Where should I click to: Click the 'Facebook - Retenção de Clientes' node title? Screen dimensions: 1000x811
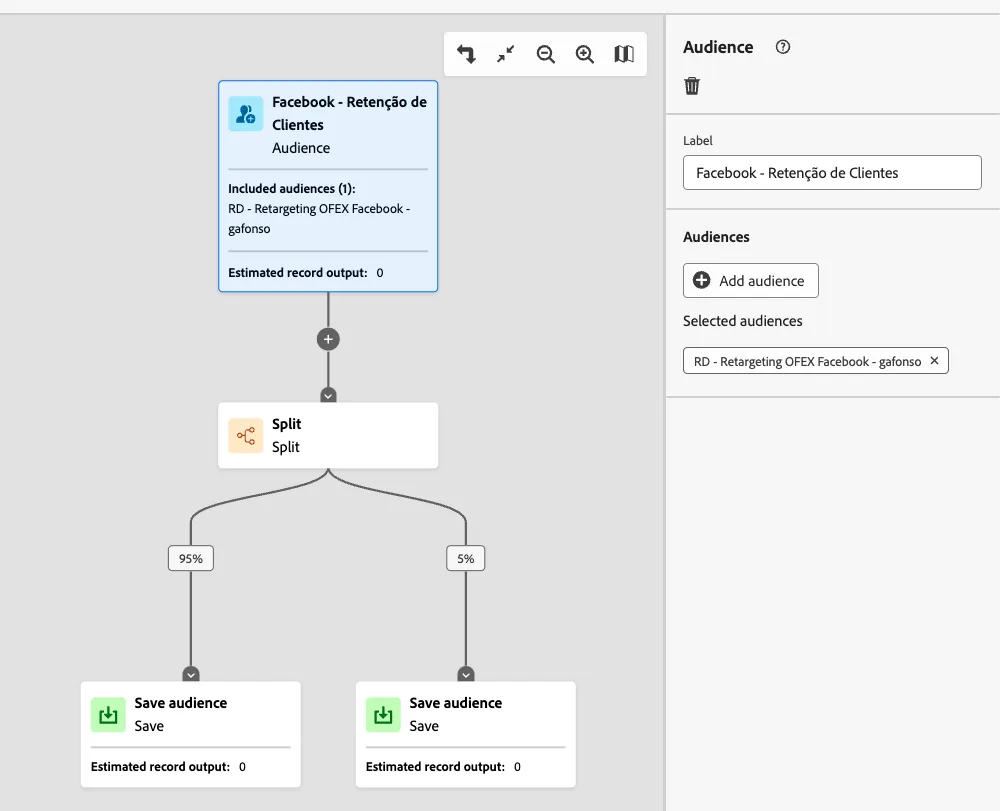pos(349,113)
